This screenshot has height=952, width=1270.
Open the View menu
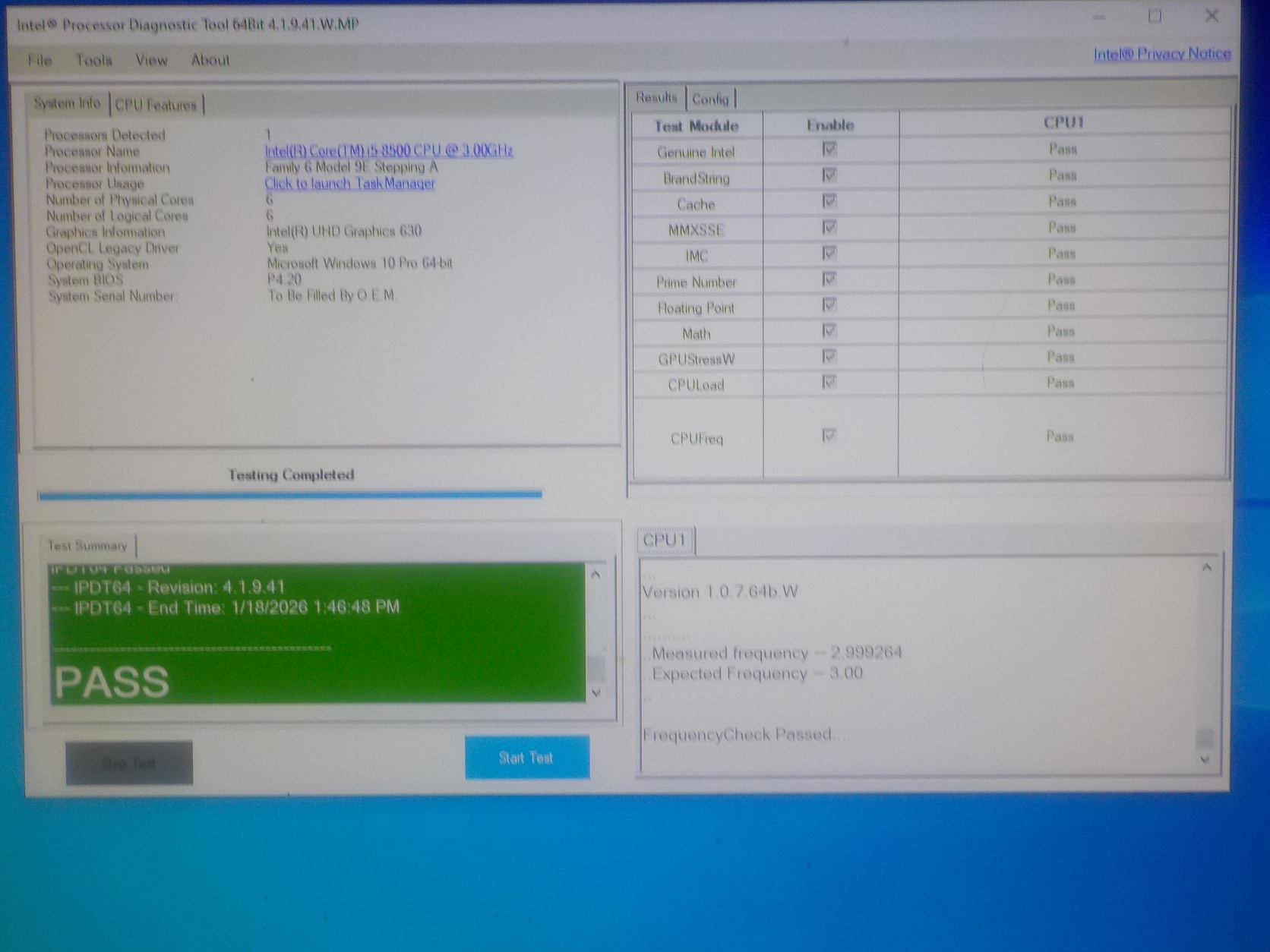(151, 60)
